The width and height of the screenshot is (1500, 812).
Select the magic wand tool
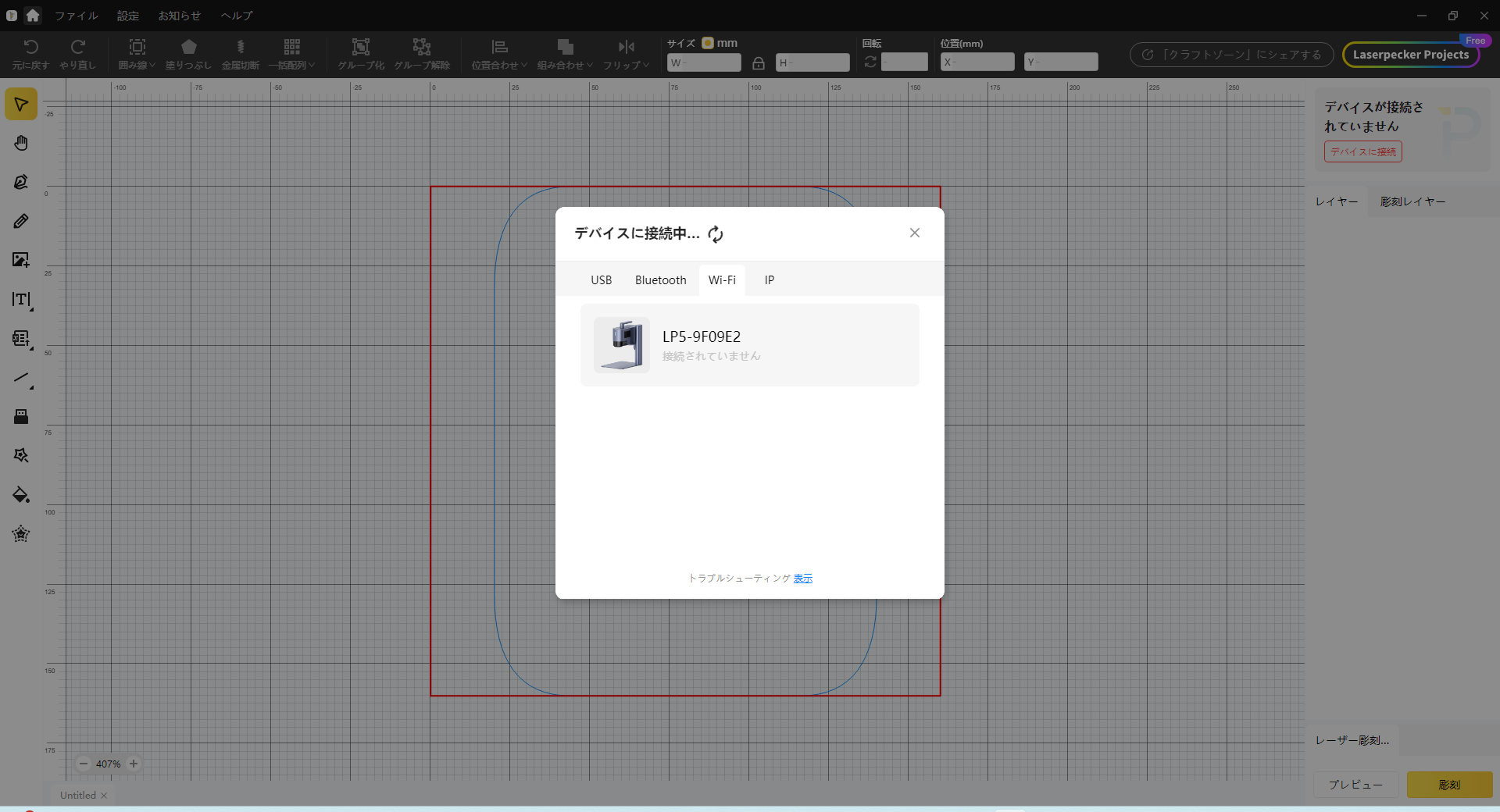[21, 456]
